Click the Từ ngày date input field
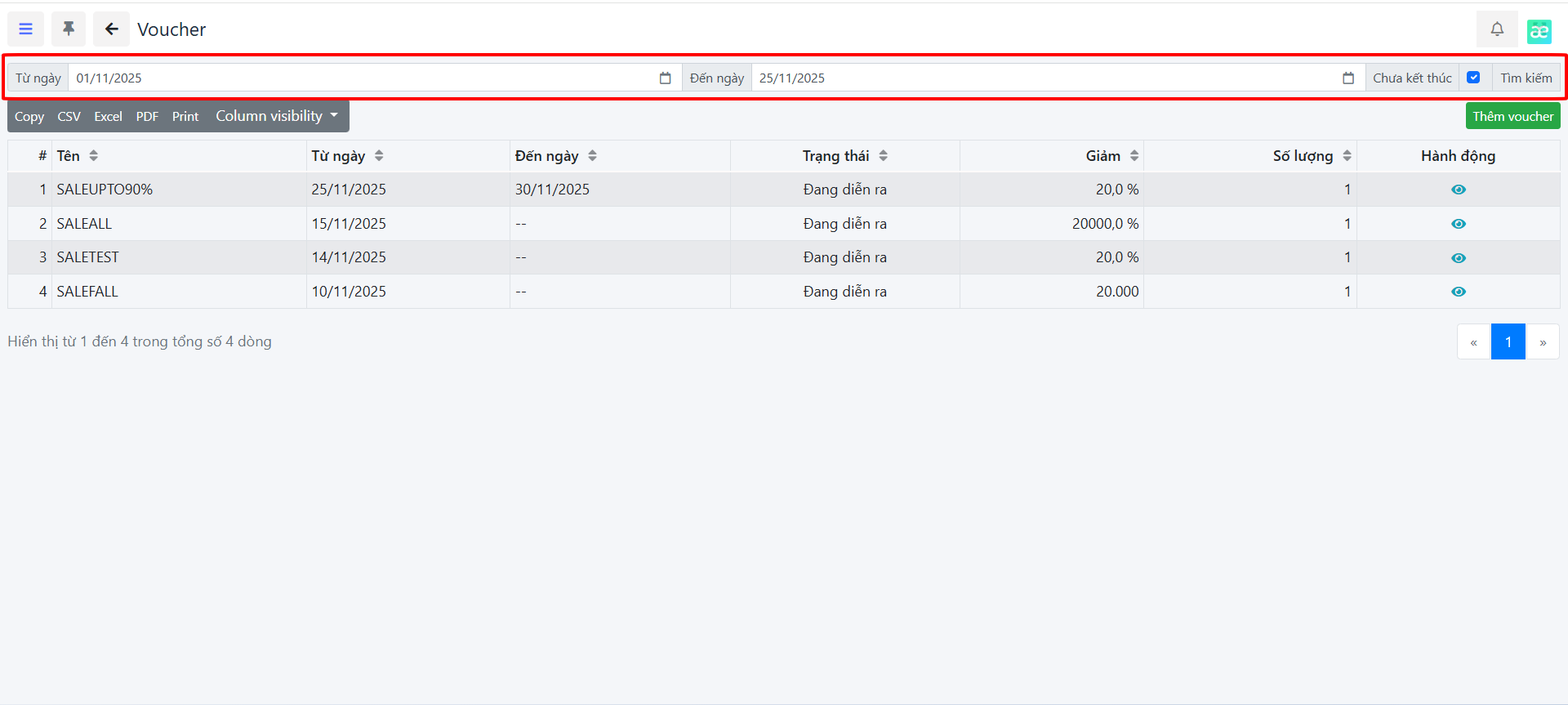The height and width of the screenshot is (705, 1568). click(x=359, y=78)
